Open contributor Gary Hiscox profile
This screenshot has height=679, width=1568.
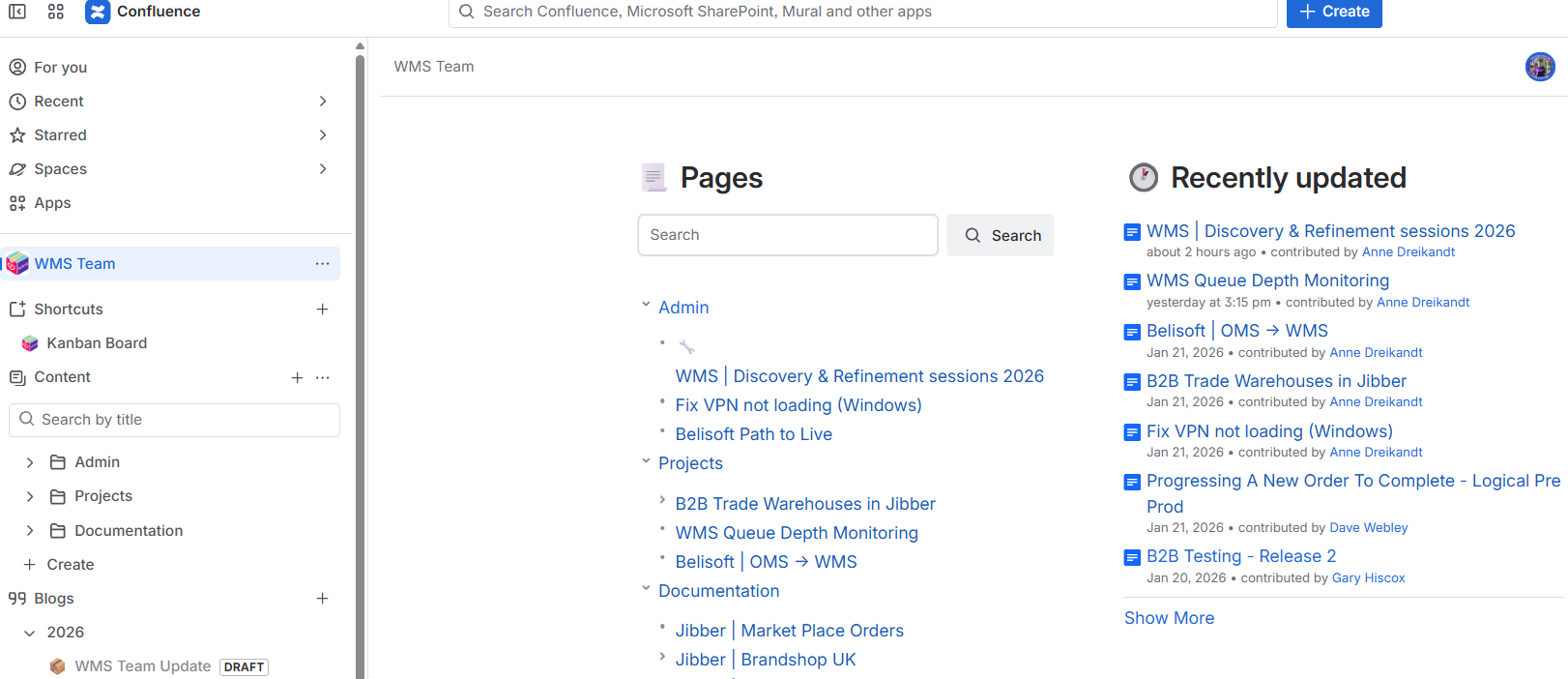(1369, 578)
